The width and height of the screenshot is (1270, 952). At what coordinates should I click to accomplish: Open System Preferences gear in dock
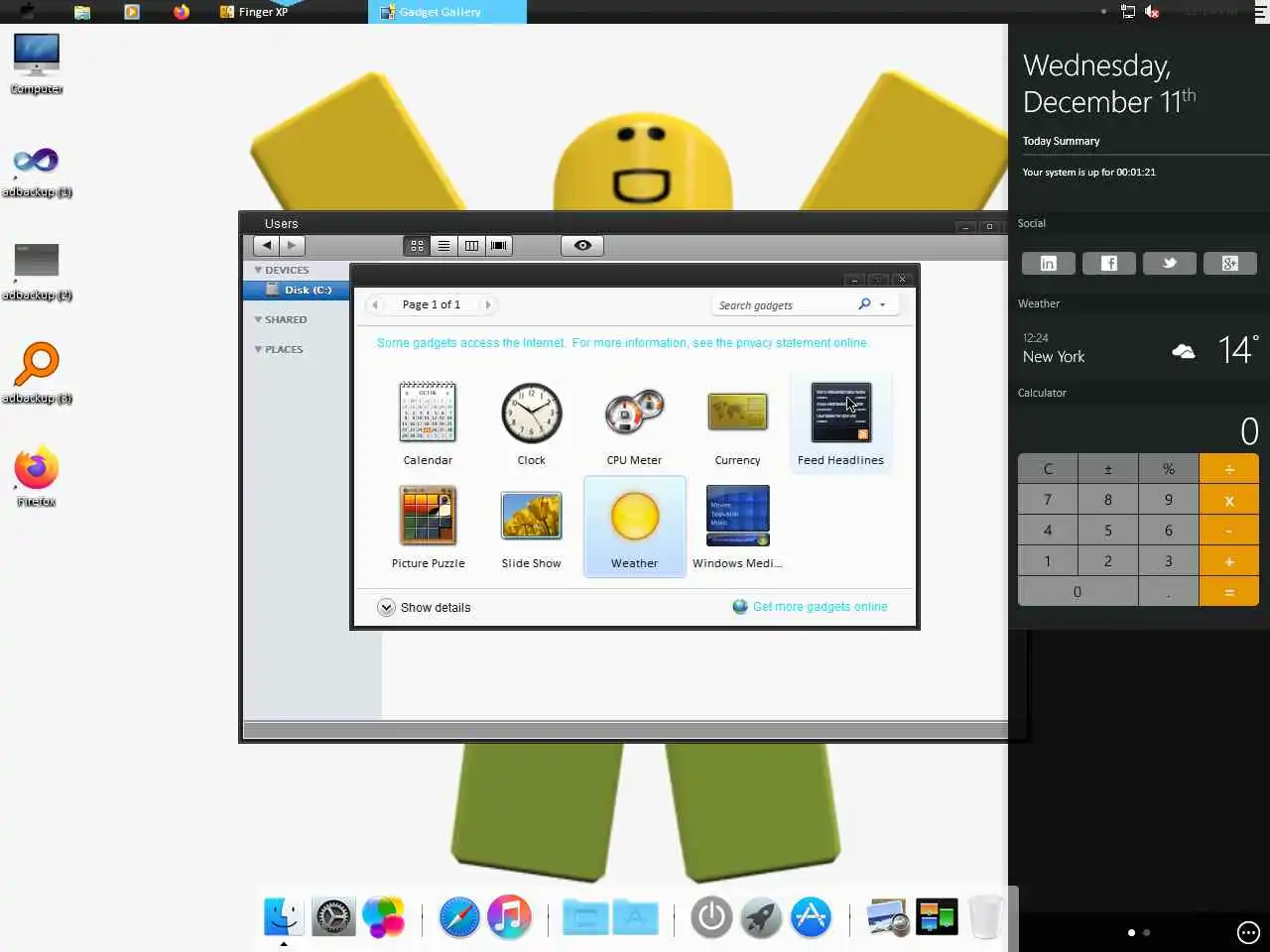[x=333, y=916]
